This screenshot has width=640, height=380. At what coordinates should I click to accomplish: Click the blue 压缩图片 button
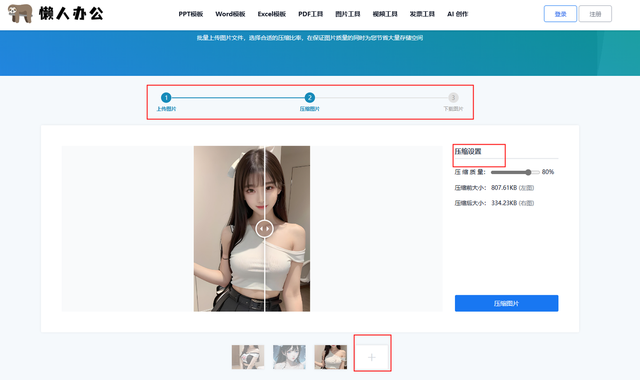click(507, 303)
